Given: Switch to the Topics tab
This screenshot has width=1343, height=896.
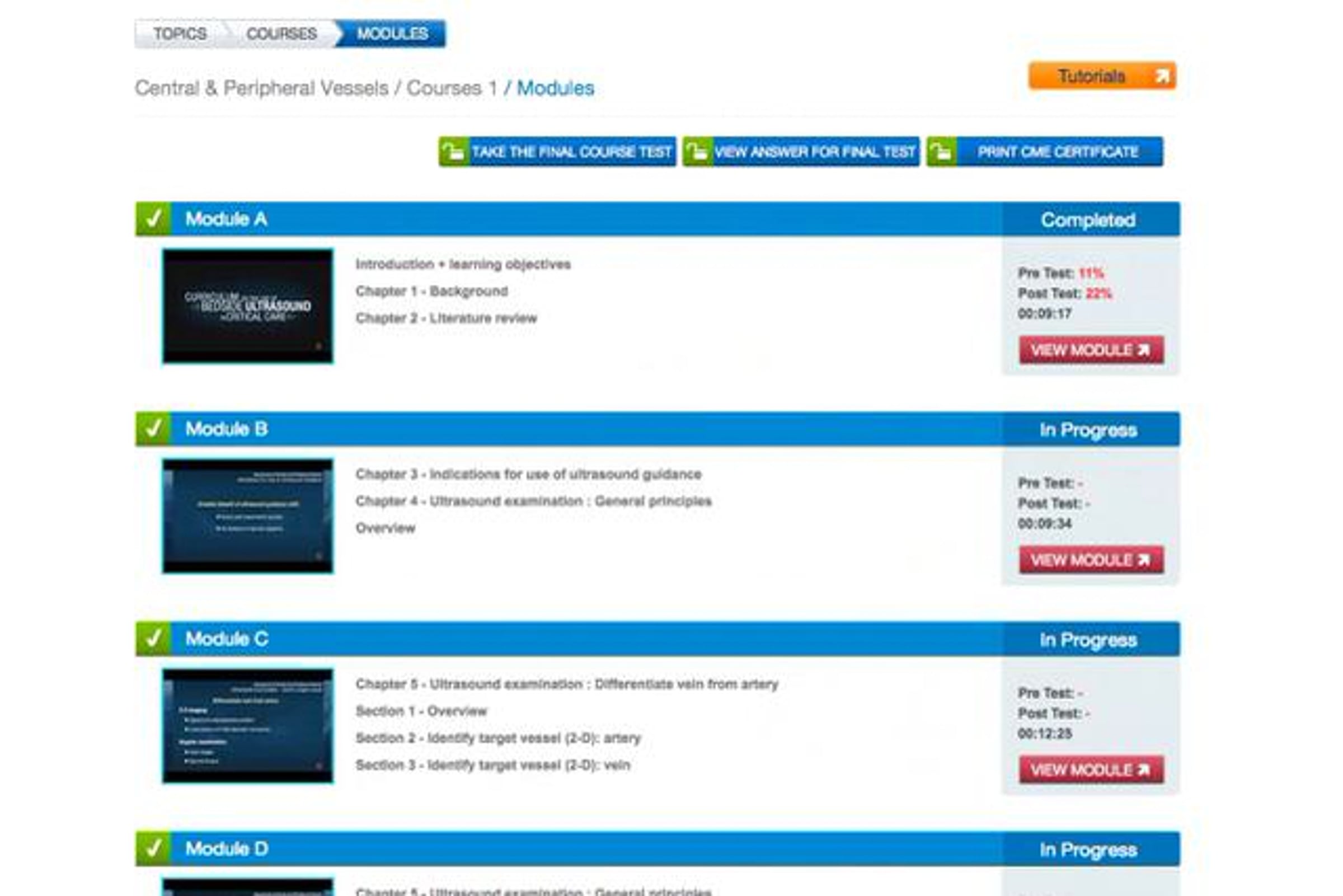Looking at the screenshot, I should tap(180, 34).
